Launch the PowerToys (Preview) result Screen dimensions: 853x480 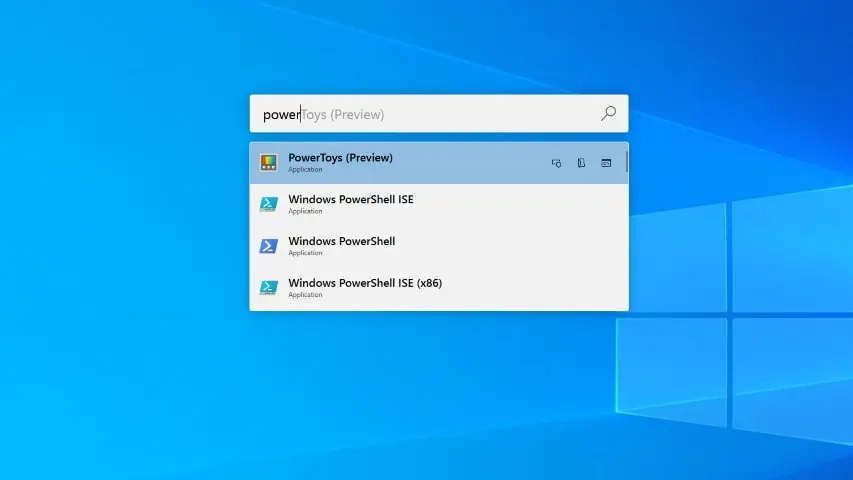point(340,158)
